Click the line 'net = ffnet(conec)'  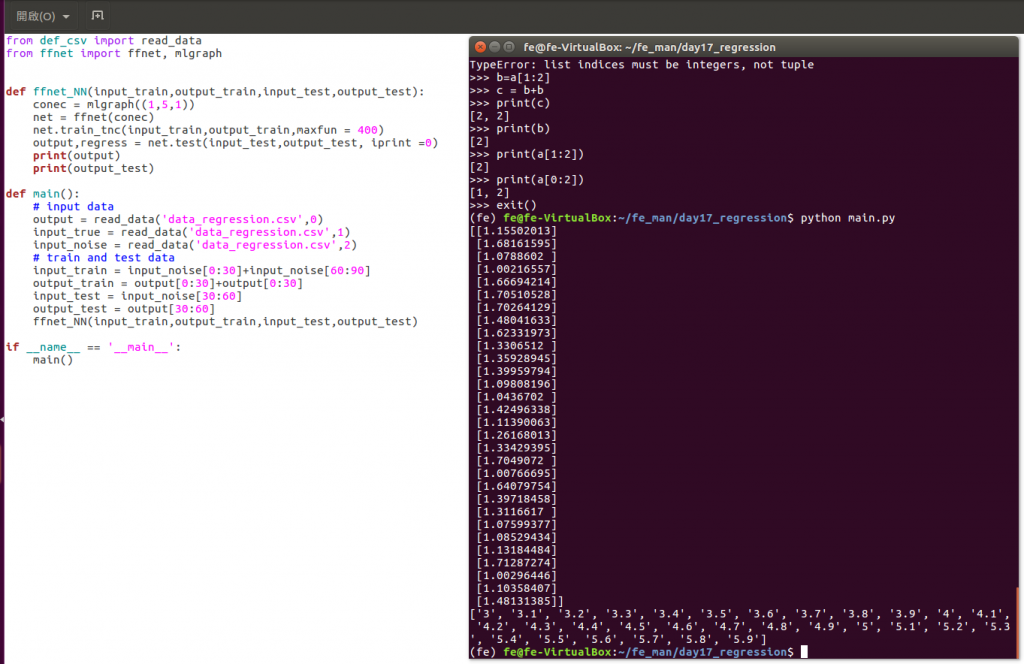click(93, 118)
